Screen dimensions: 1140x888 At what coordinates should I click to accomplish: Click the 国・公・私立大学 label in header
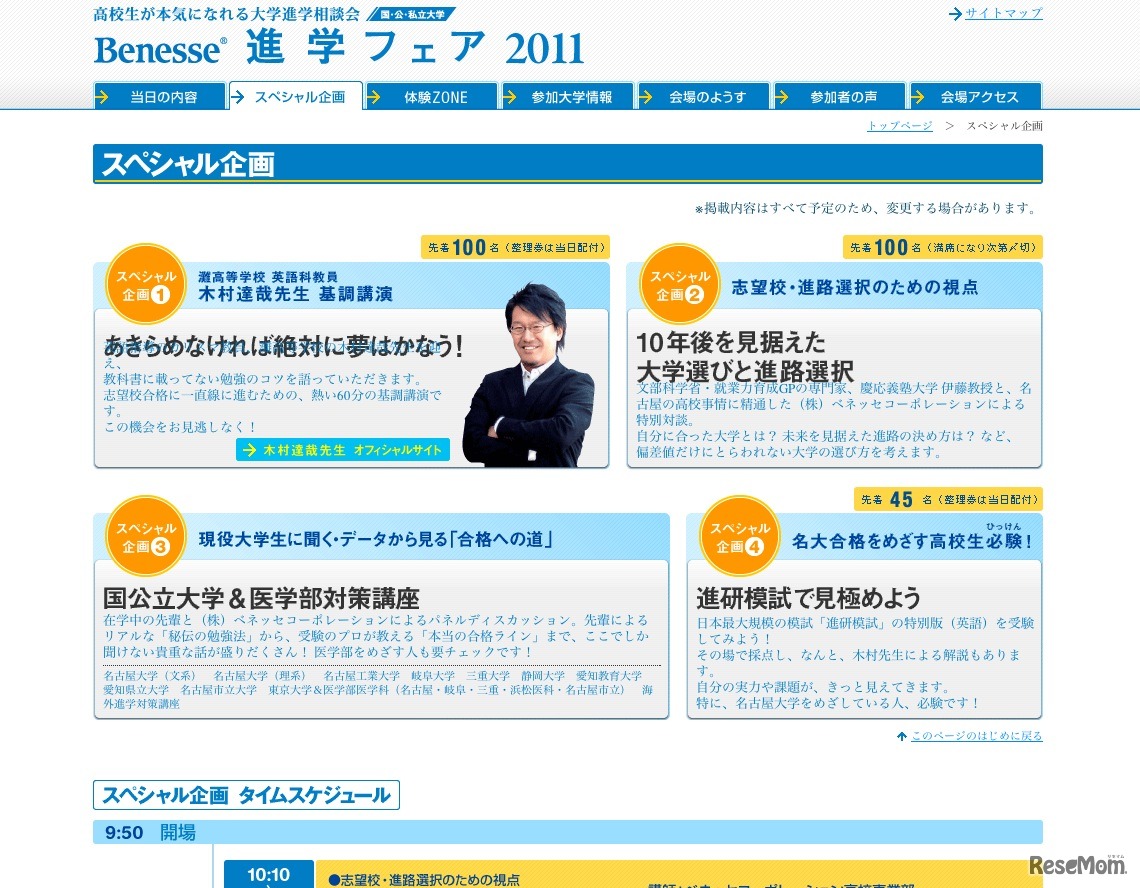412,14
